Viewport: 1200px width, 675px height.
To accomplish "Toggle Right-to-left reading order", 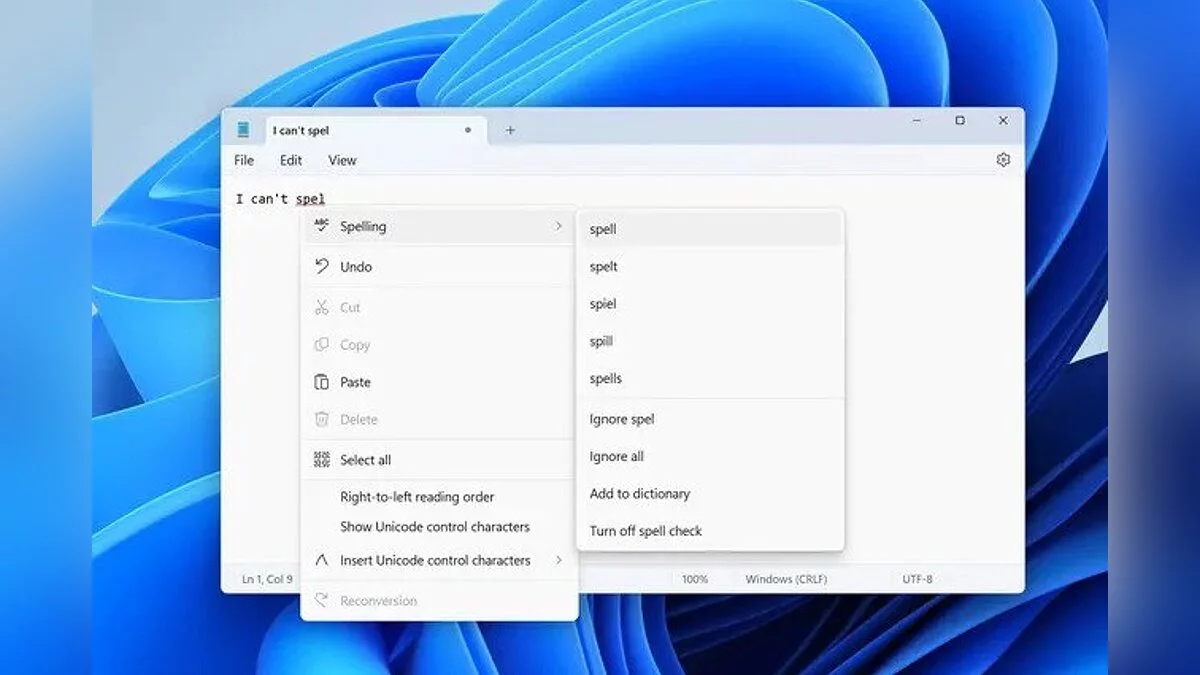I will point(417,497).
